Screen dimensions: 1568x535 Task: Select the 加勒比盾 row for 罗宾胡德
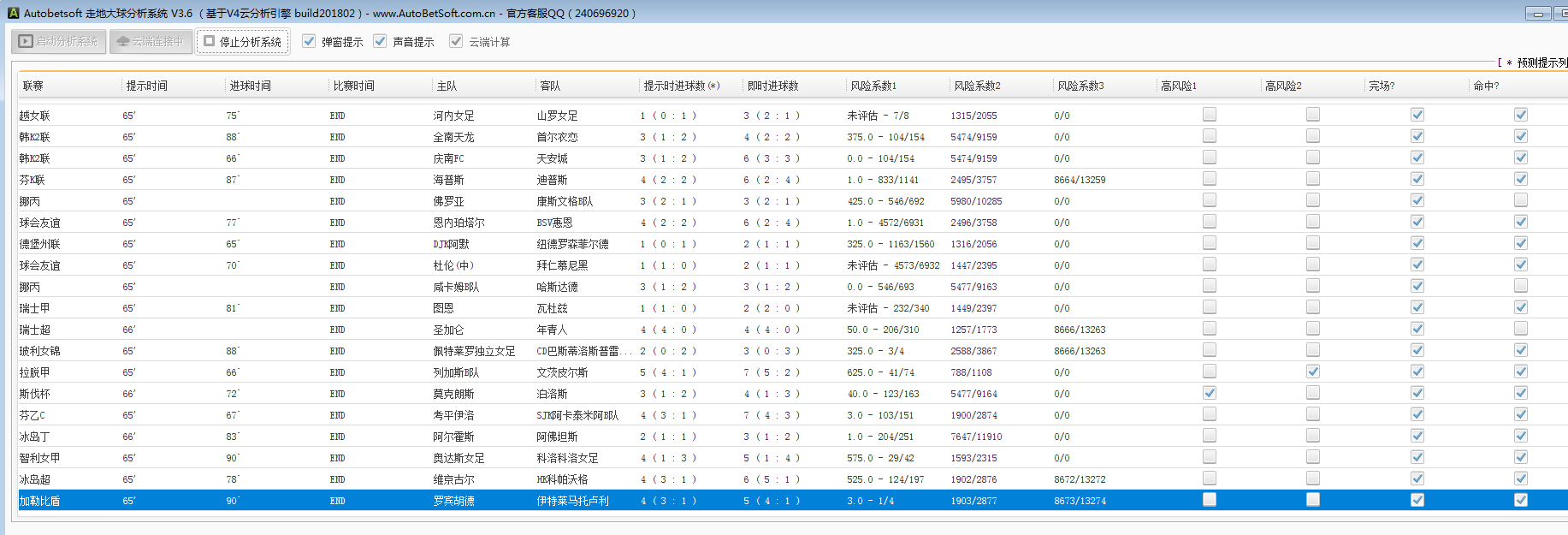(453, 501)
